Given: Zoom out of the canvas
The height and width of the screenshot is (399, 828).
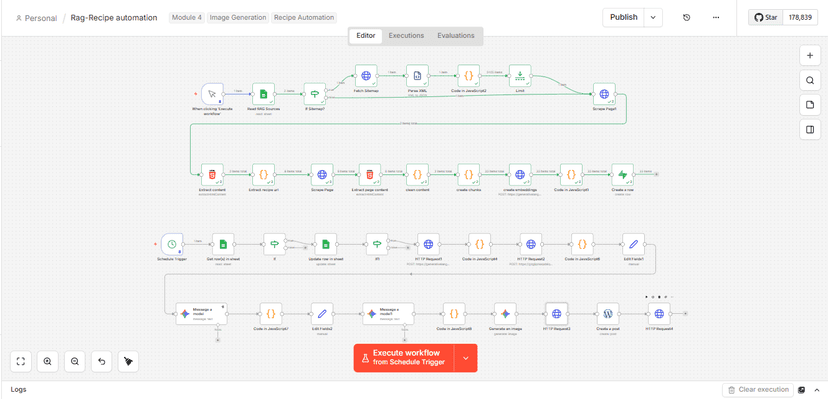Looking at the screenshot, I should (75, 362).
